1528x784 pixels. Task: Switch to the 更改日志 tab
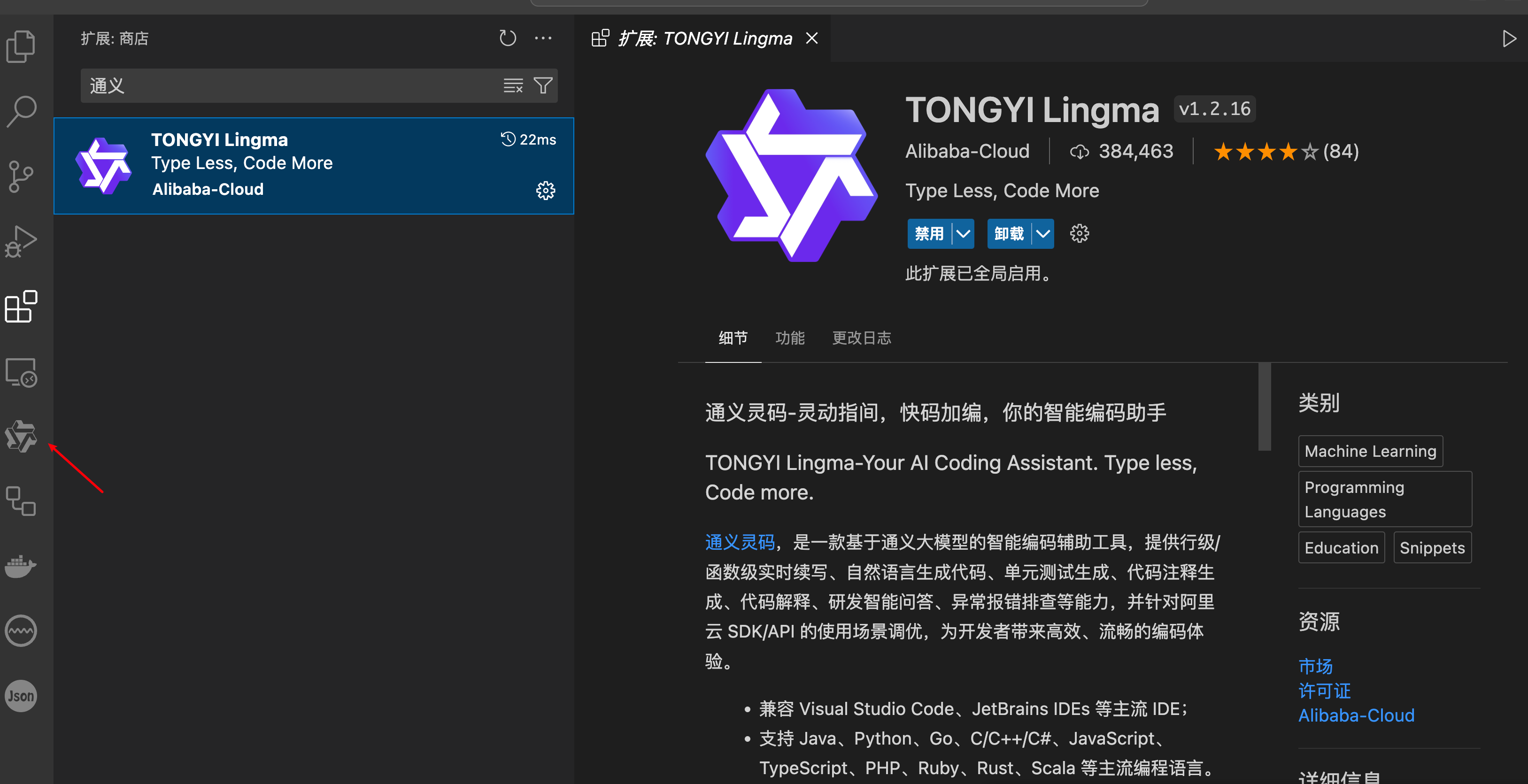861,338
